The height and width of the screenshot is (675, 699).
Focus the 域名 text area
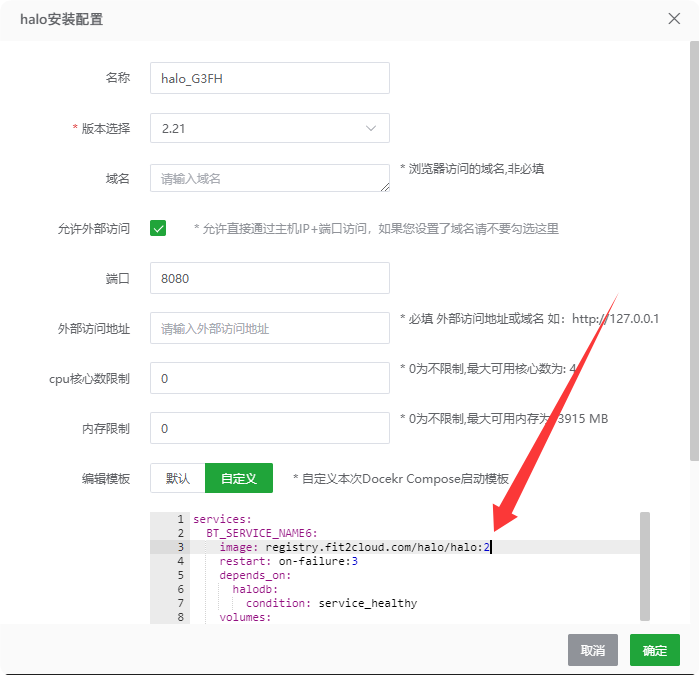pyautogui.click(x=269, y=178)
